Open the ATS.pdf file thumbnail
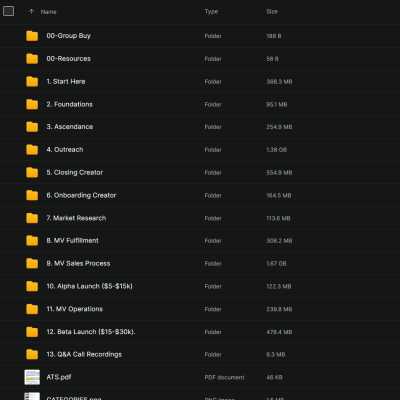400x400 pixels. (x=32, y=377)
